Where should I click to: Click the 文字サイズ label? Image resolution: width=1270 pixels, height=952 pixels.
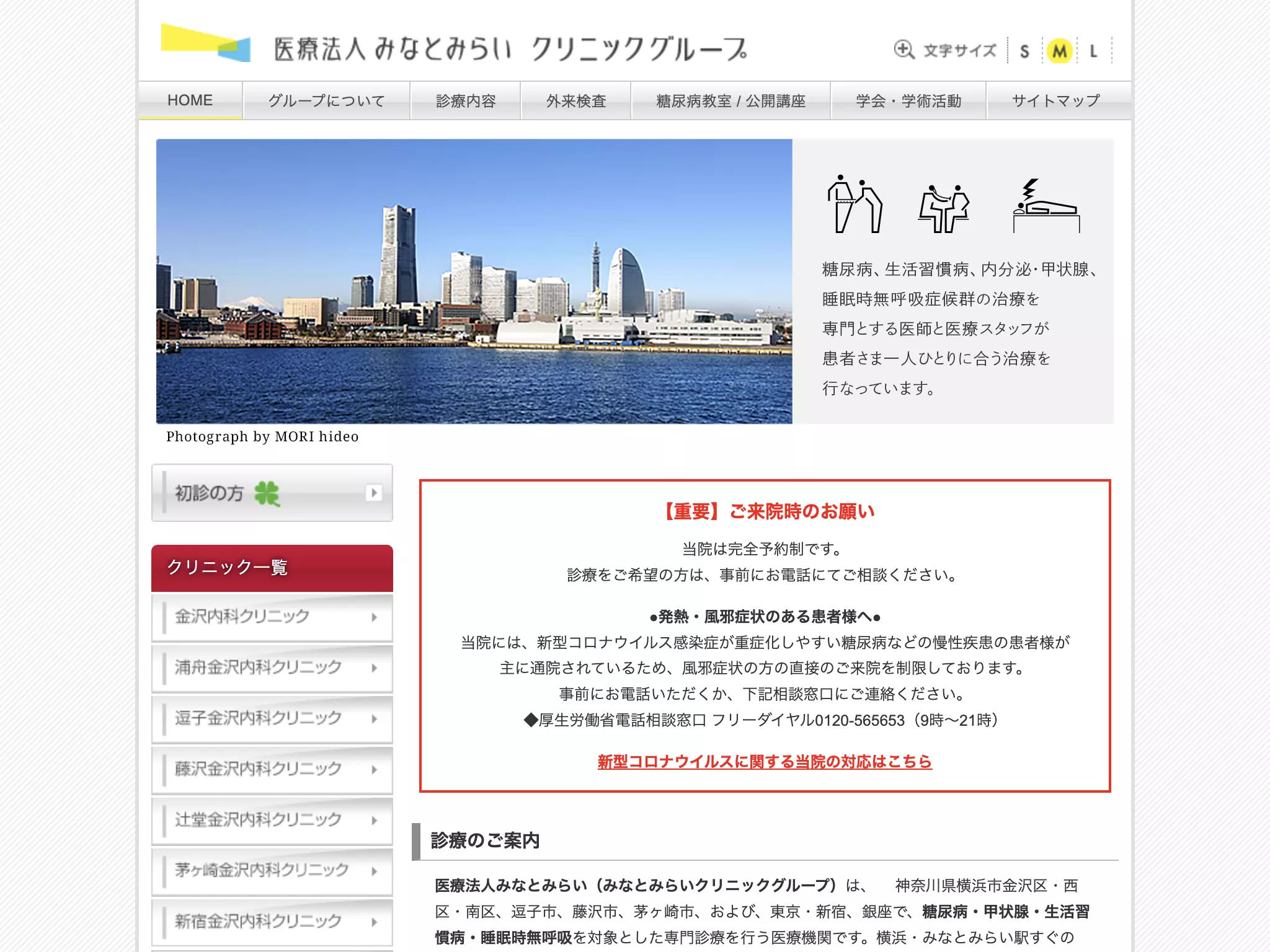(x=959, y=50)
